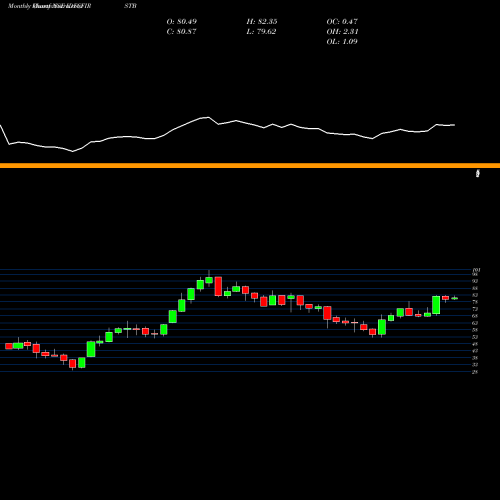This screenshot has height=500, width=500.
Task: Click the 38 price axis label
Action: 475,358
